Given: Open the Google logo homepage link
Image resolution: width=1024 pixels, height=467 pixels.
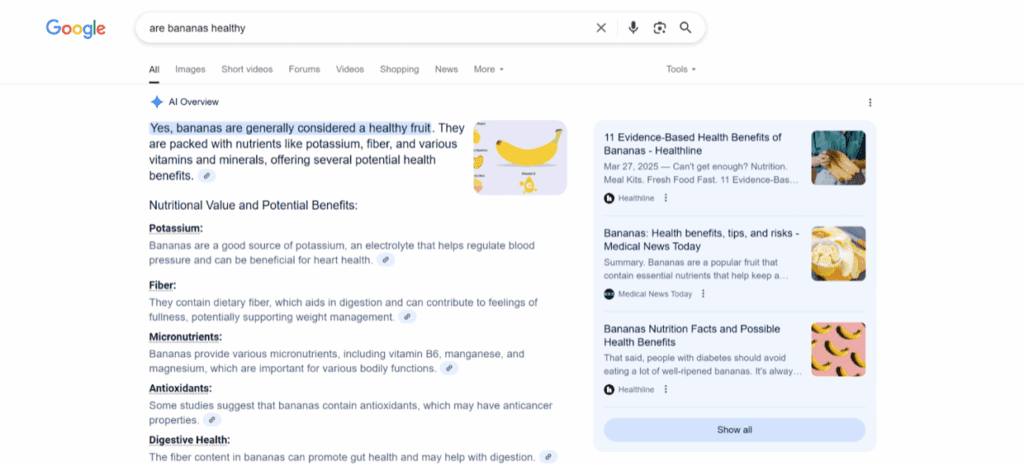Looking at the screenshot, I should pos(76,28).
